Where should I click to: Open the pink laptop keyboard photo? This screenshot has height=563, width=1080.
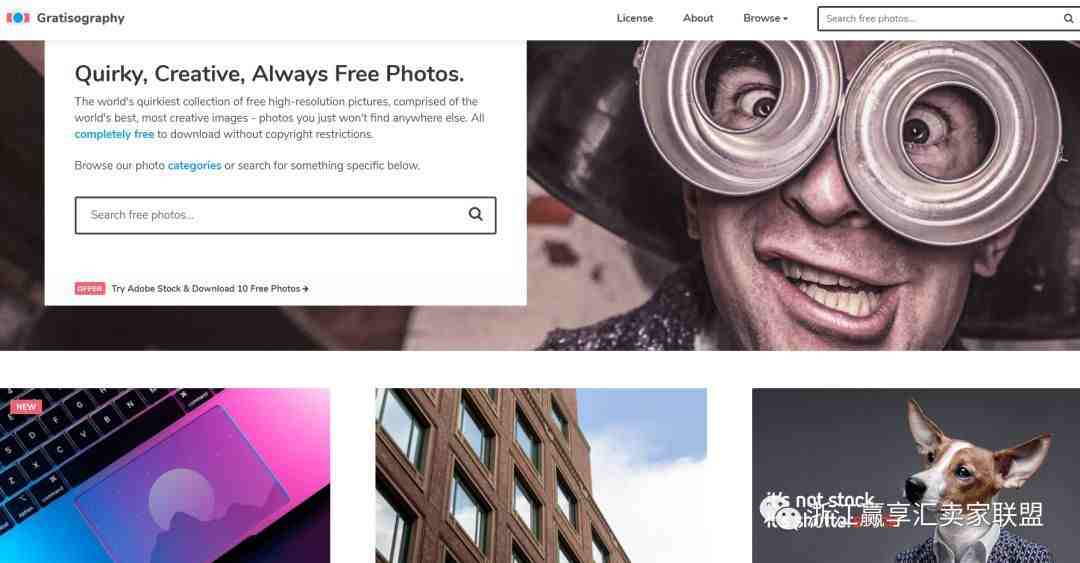165,475
